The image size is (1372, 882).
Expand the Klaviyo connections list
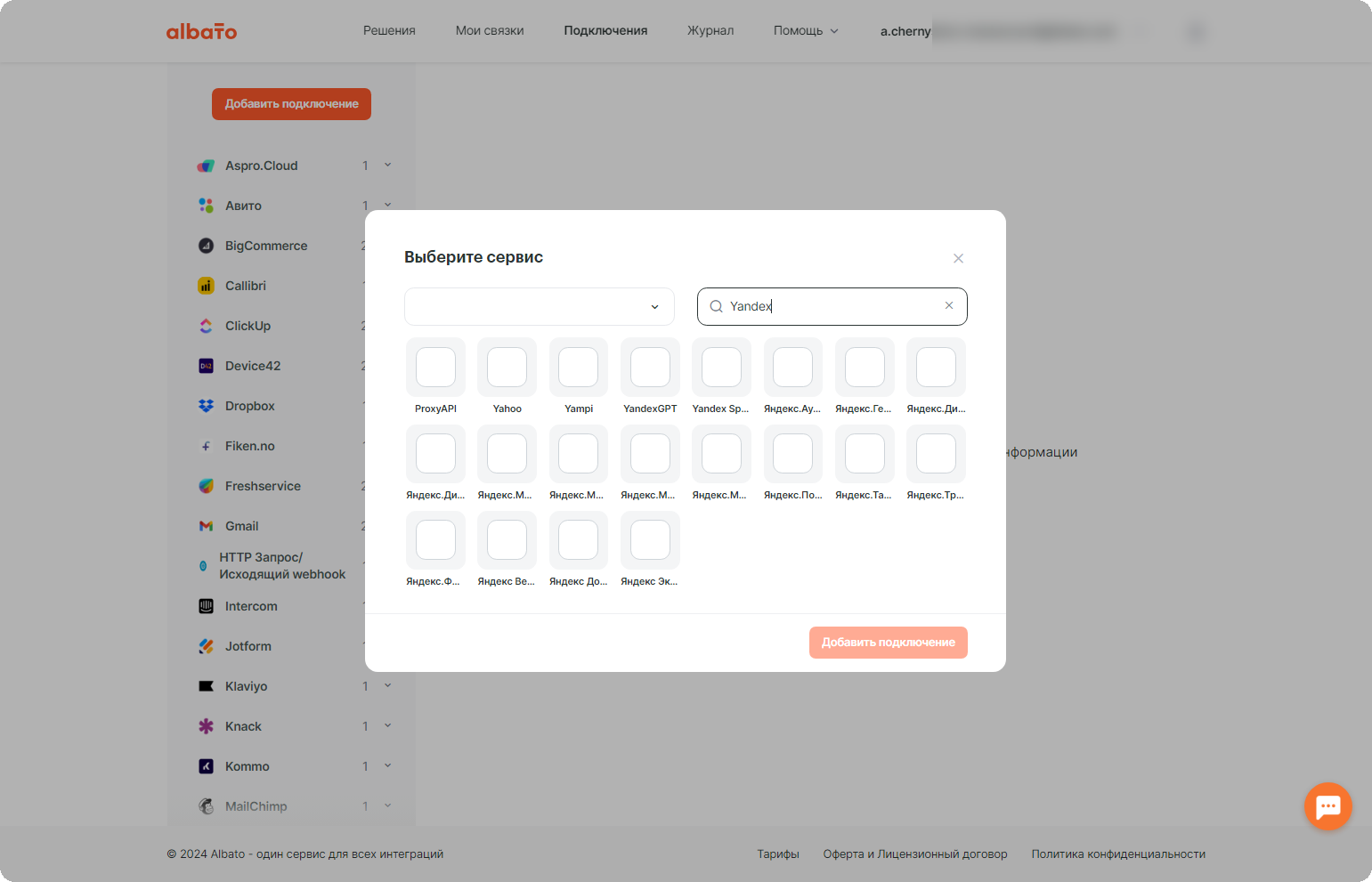pyautogui.click(x=387, y=685)
